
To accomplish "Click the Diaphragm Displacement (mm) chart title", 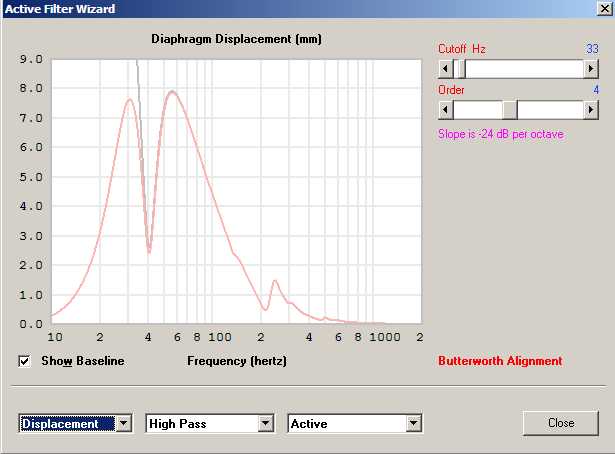I will (236, 39).
